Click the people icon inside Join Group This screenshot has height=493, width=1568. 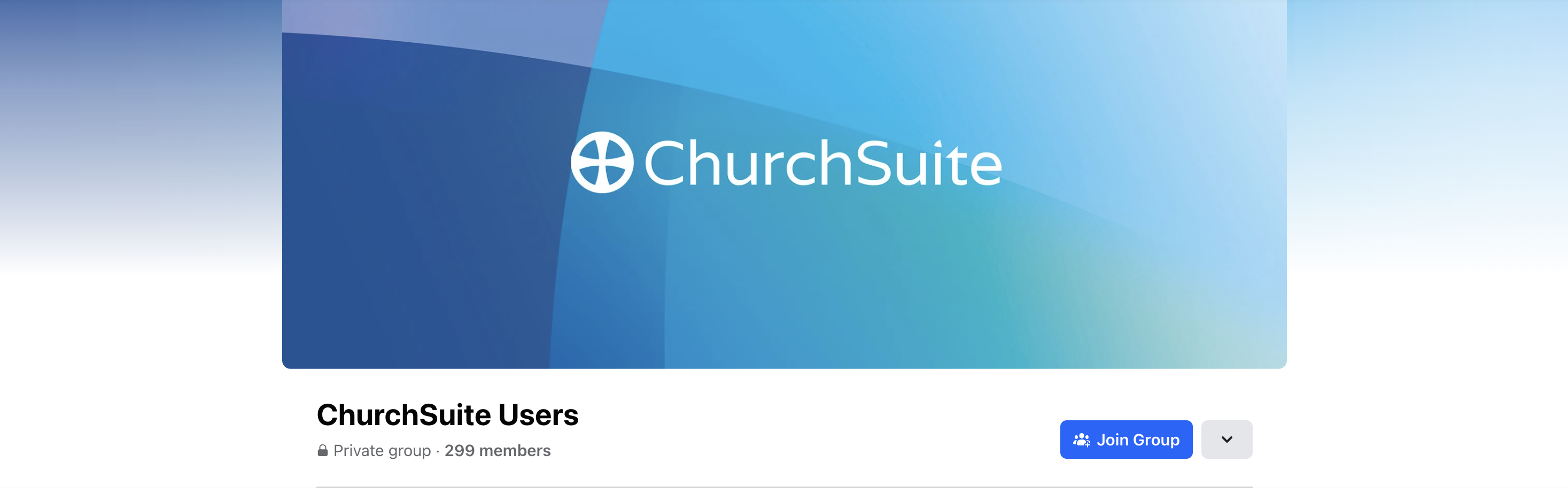(x=1081, y=440)
